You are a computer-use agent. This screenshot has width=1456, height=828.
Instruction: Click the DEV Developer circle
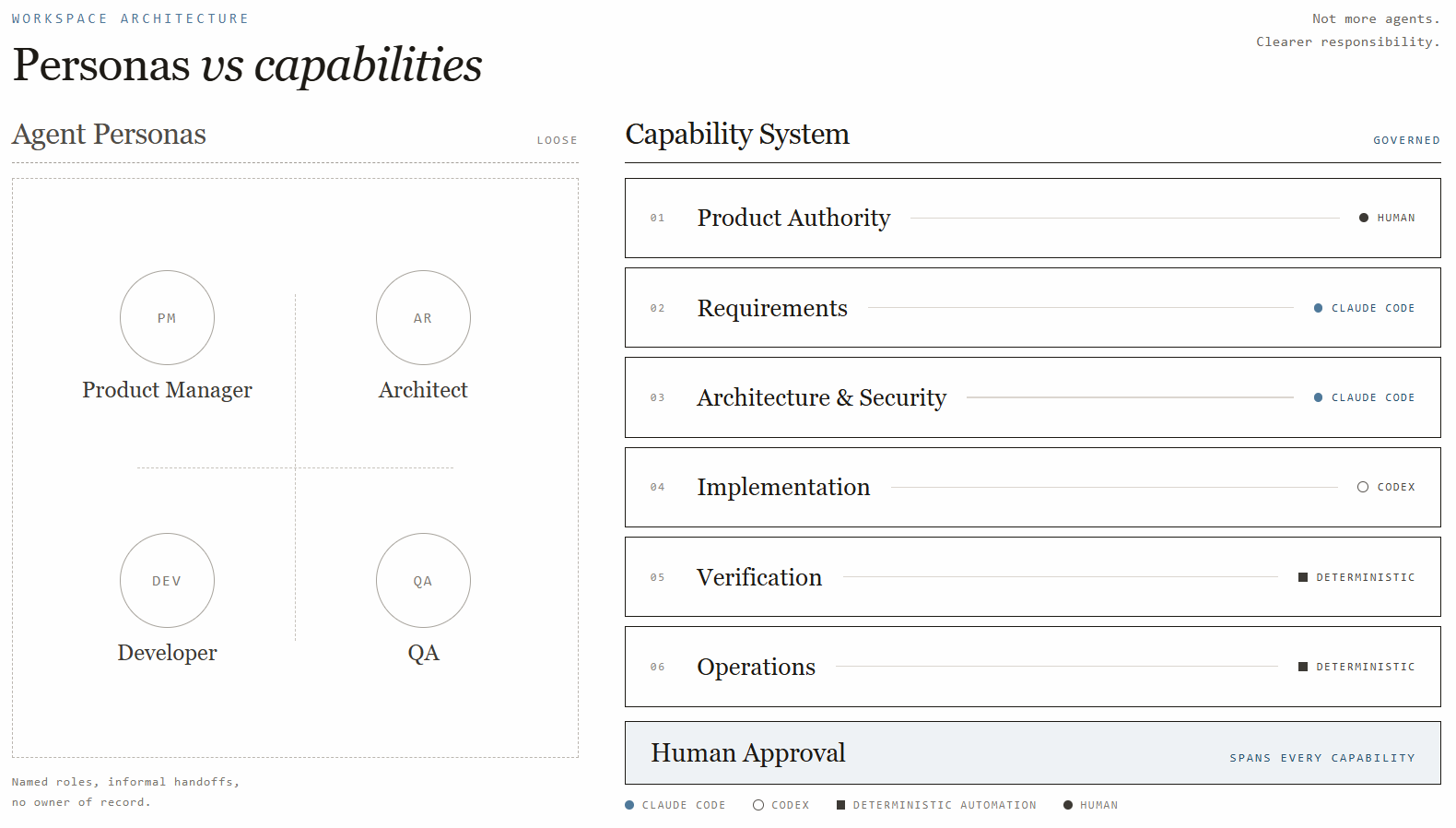(167, 580)
